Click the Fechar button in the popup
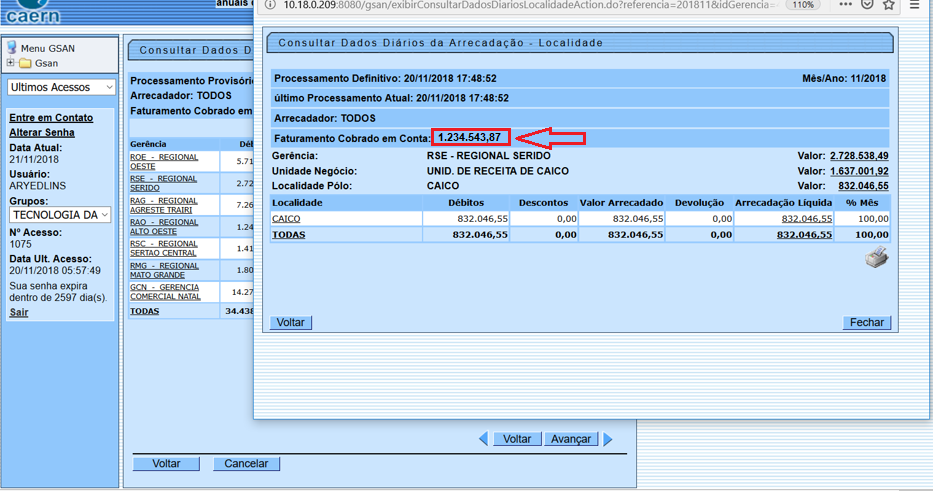This screenshot has width=933, height=492. 866,322
